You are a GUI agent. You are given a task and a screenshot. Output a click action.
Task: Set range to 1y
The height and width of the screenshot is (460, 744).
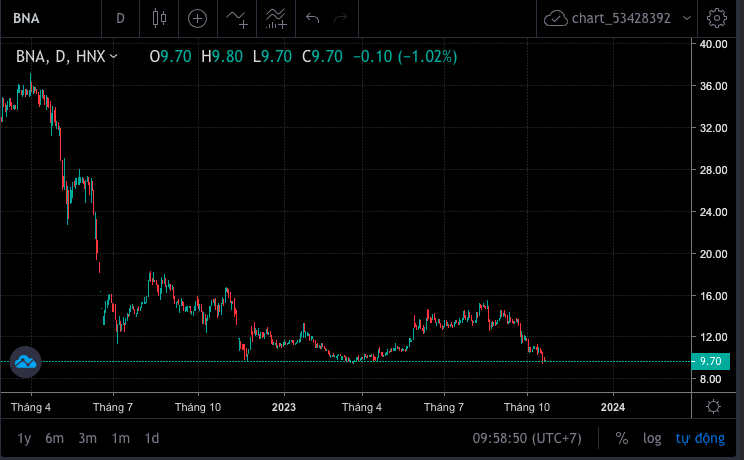click(x=24, y=438)
